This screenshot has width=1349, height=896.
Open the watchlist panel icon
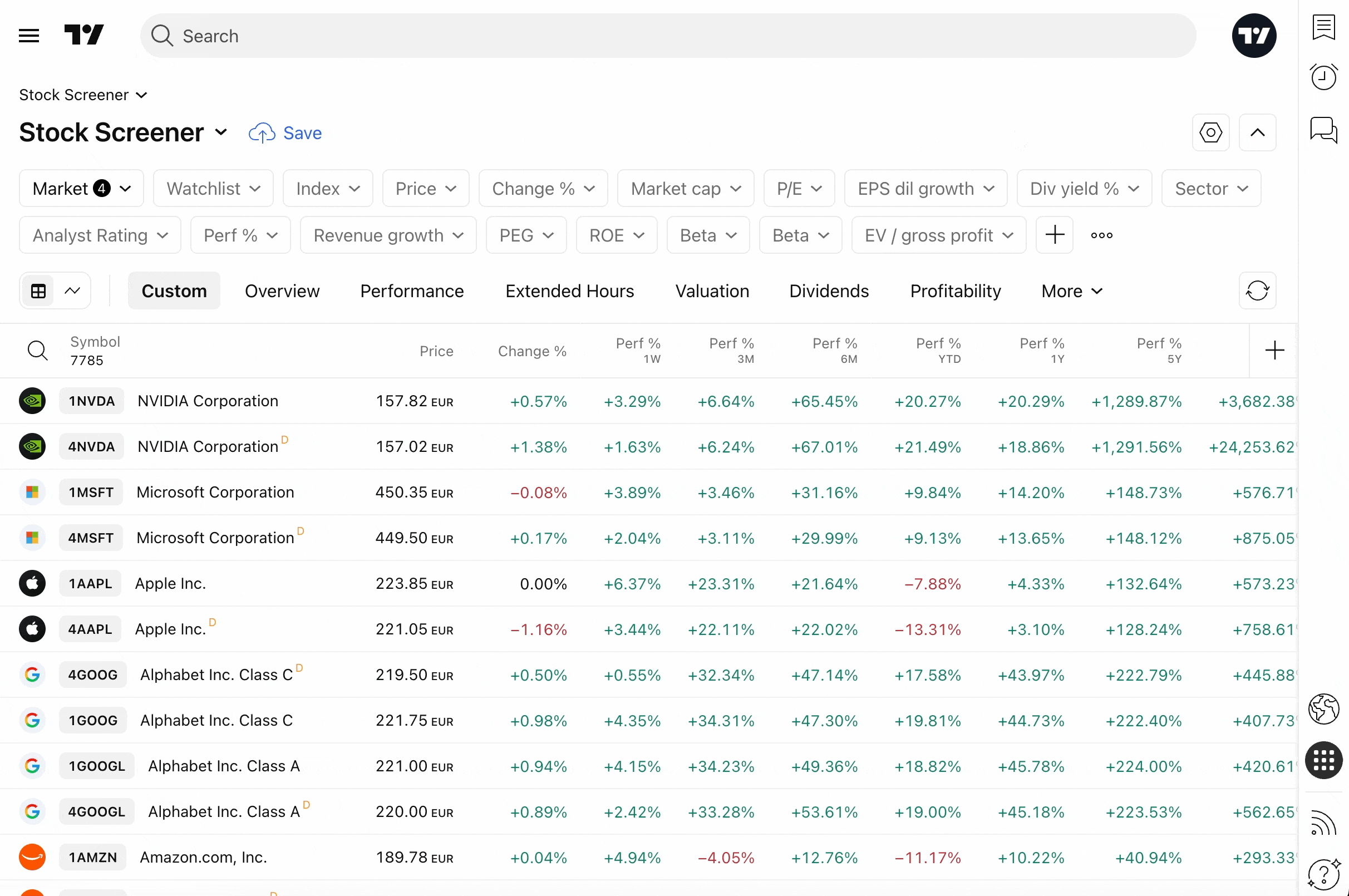[x=1323, y=27]
